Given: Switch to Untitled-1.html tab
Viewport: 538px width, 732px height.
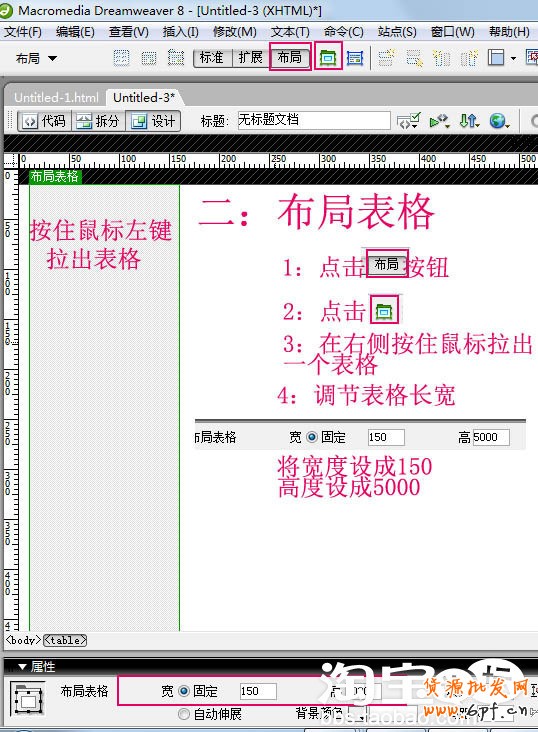Looking at the screenshot, I should coord(56,98).
